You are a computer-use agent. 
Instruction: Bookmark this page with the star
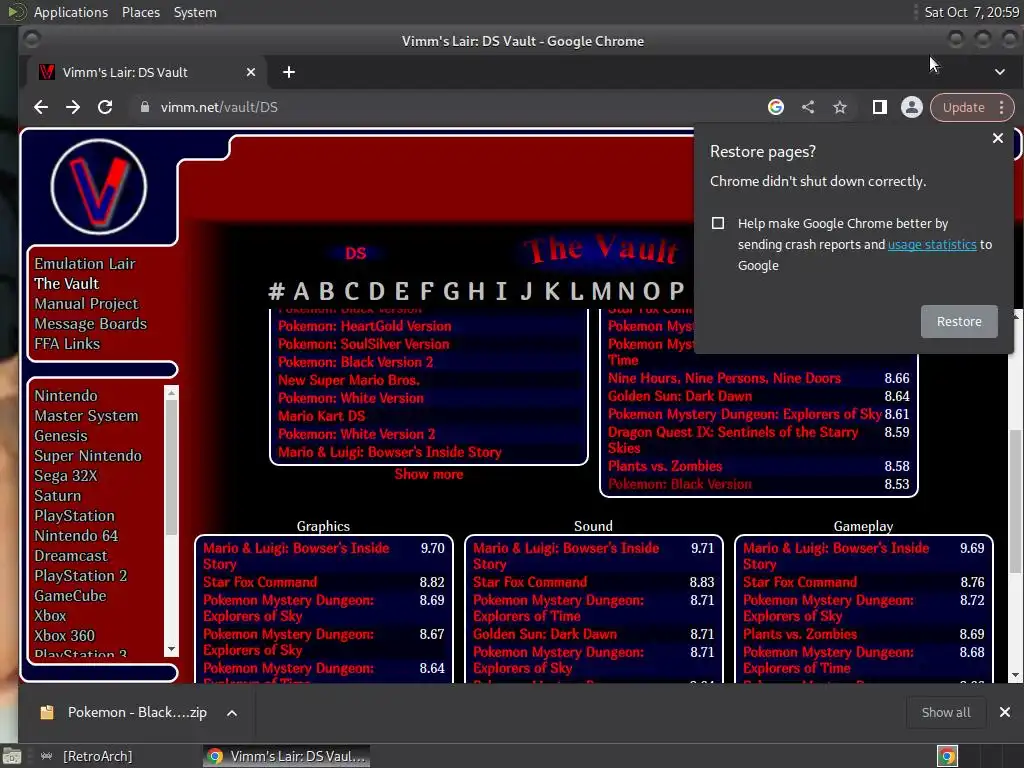(840, 107)
